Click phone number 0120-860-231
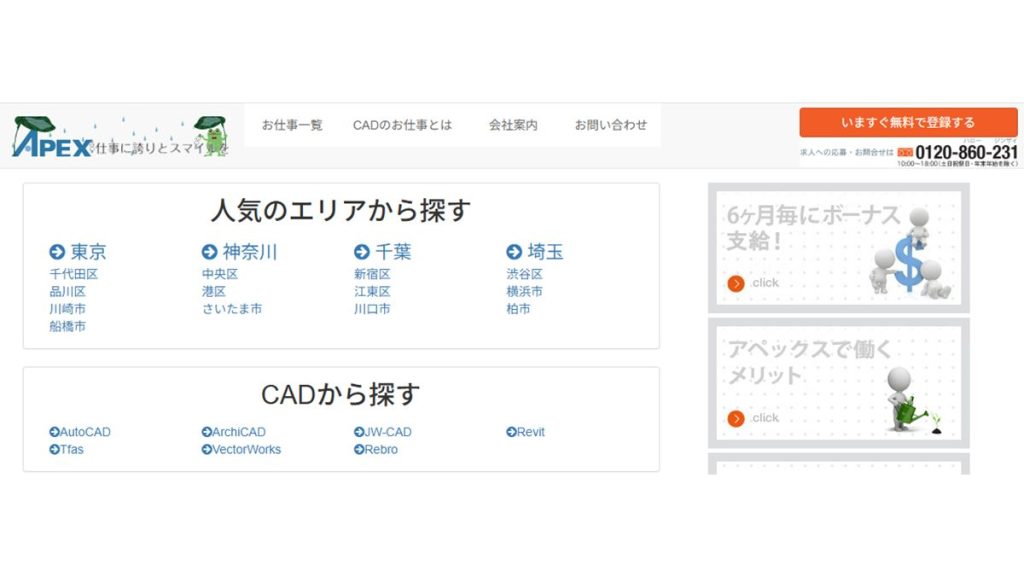The image size is (1024, 577). [x=966, y=152]
